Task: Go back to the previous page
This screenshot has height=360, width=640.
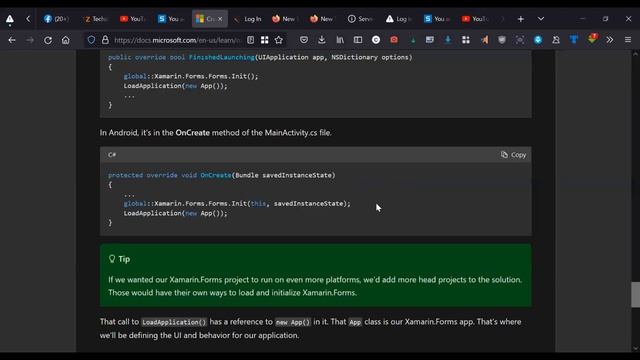Action: click(12, 40)
